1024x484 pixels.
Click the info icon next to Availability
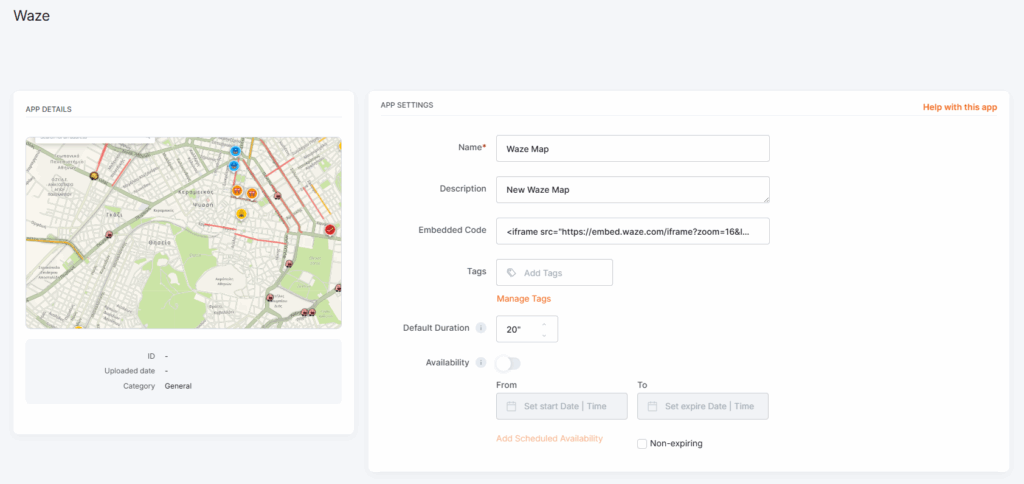481,362
